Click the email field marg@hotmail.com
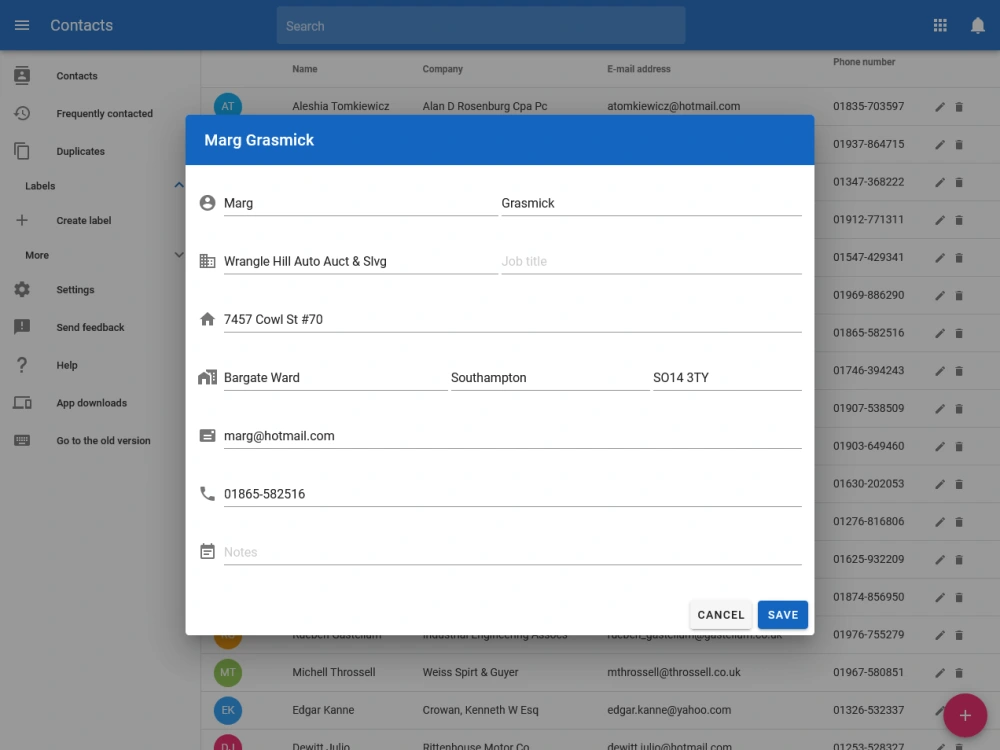 [x=513, y=436]
